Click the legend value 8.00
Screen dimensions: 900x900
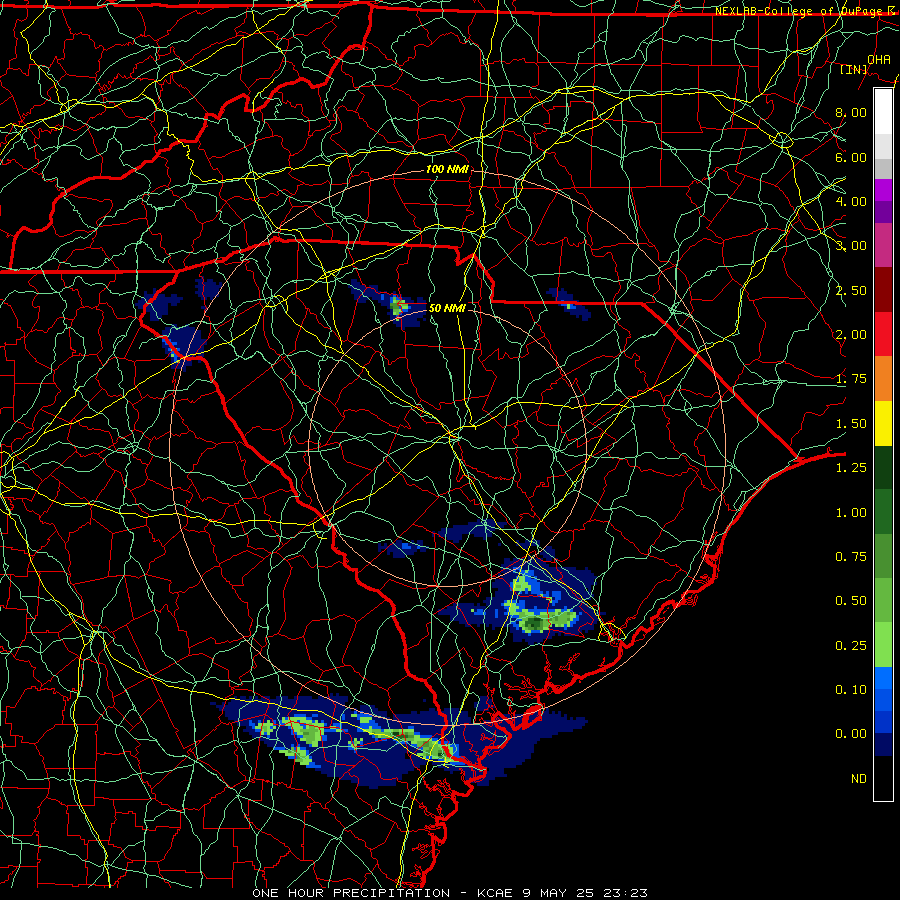851,112
